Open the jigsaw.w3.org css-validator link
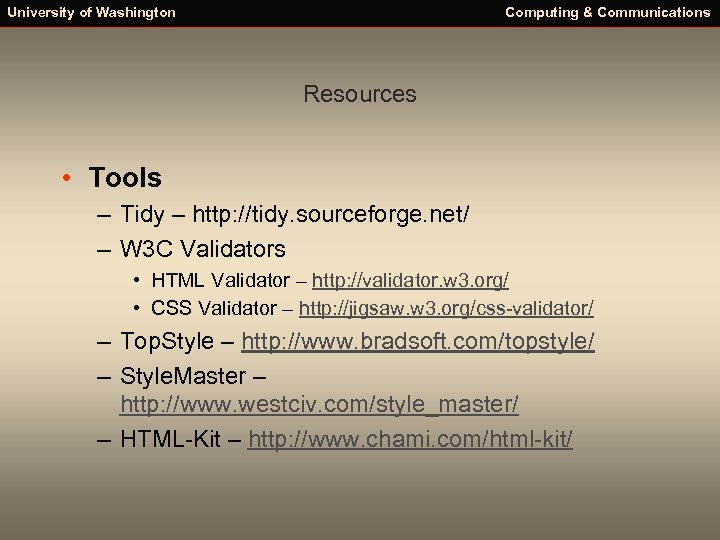Screen dimensions: 720x540 pos(446,308)
